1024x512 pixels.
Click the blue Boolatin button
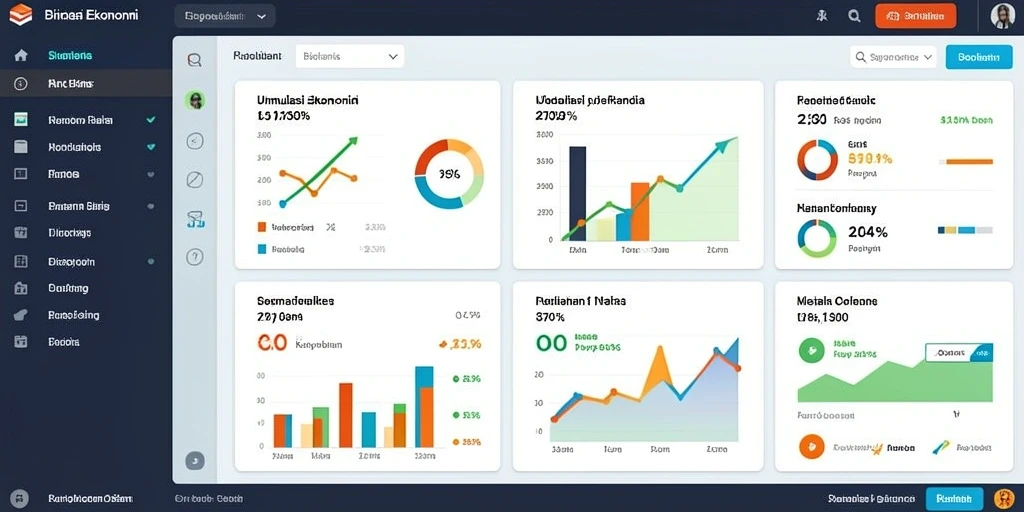coord(979,57)
